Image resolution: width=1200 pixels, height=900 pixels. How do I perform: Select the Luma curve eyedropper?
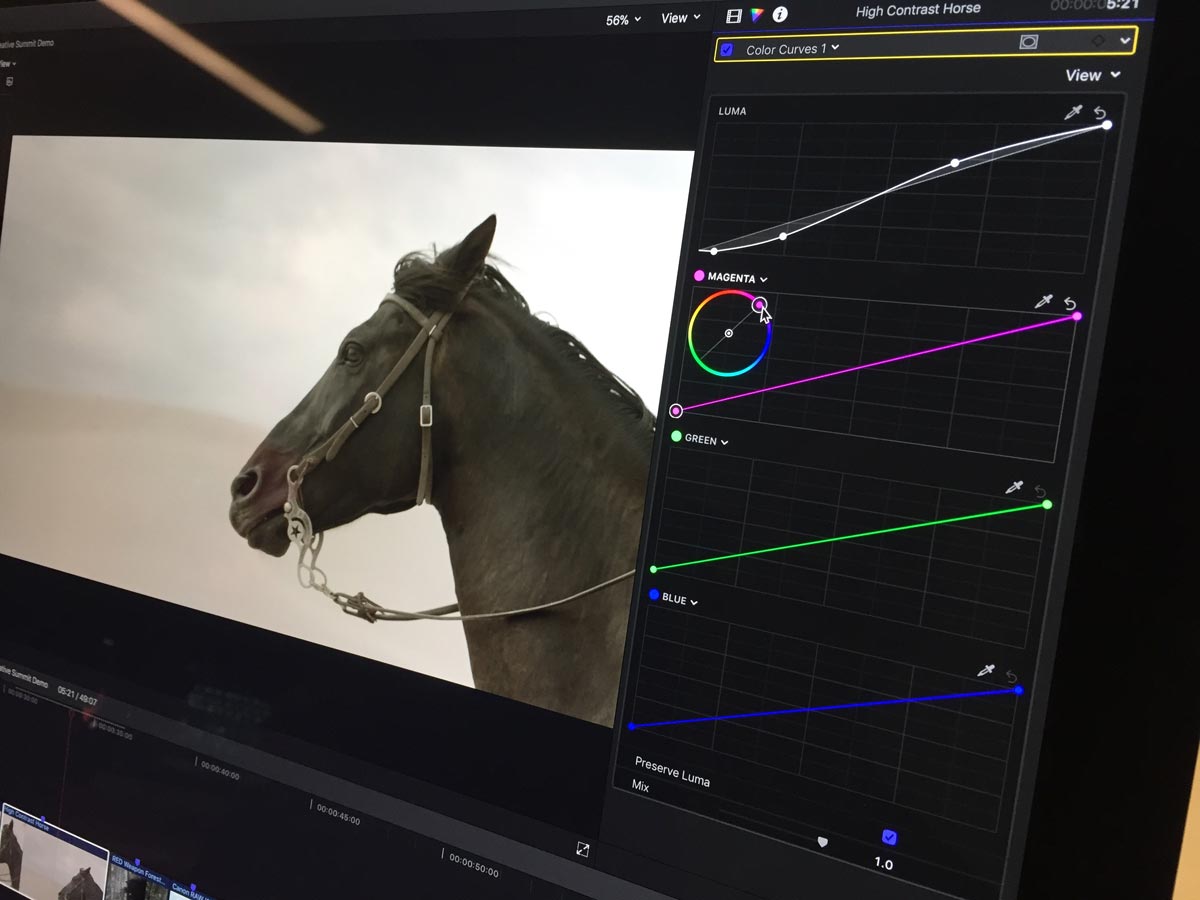coord(1073,112)
